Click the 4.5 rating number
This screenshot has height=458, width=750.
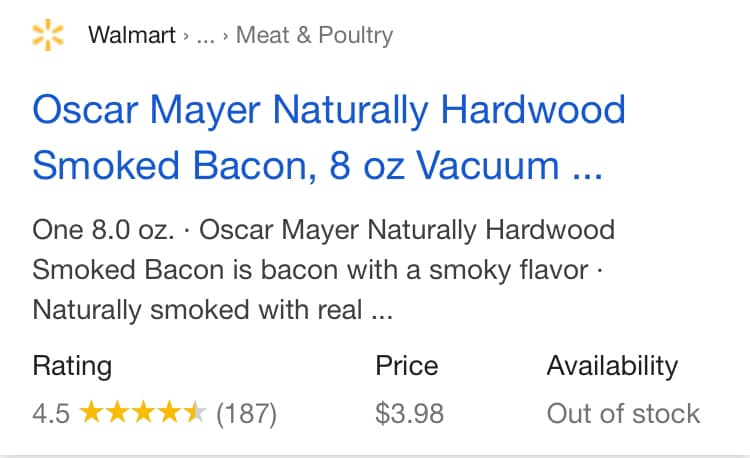click(51, 413)
